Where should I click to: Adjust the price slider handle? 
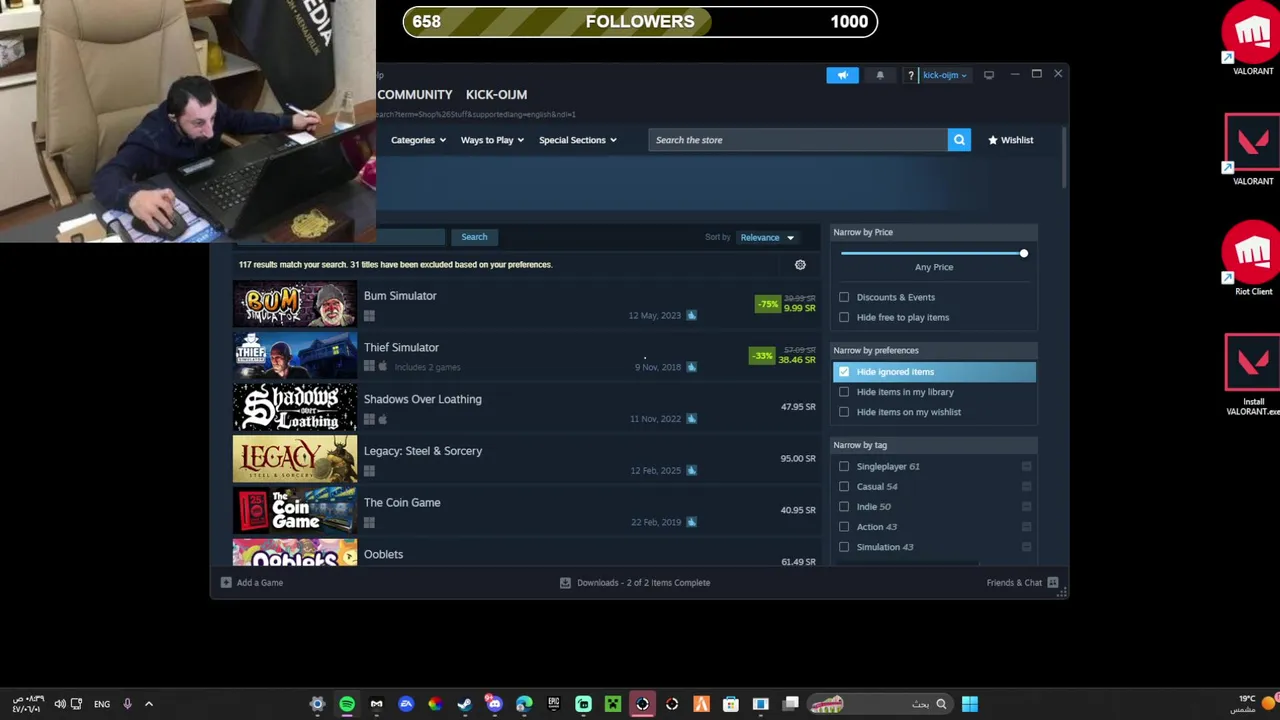coord(1023,253)
